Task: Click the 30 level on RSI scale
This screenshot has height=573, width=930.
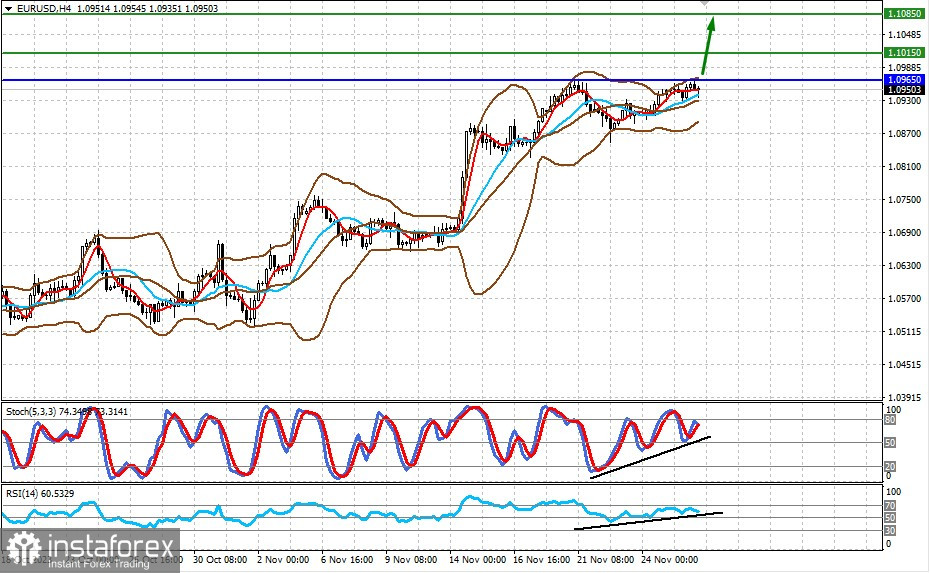Action: coord(890,530)
